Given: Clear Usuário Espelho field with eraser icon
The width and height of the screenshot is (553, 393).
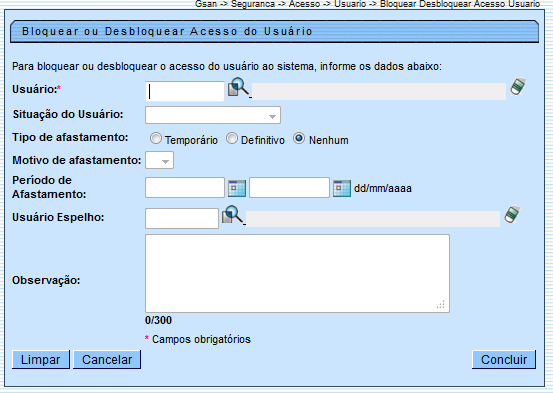Looking at the screenshot, I should (512, 214).
